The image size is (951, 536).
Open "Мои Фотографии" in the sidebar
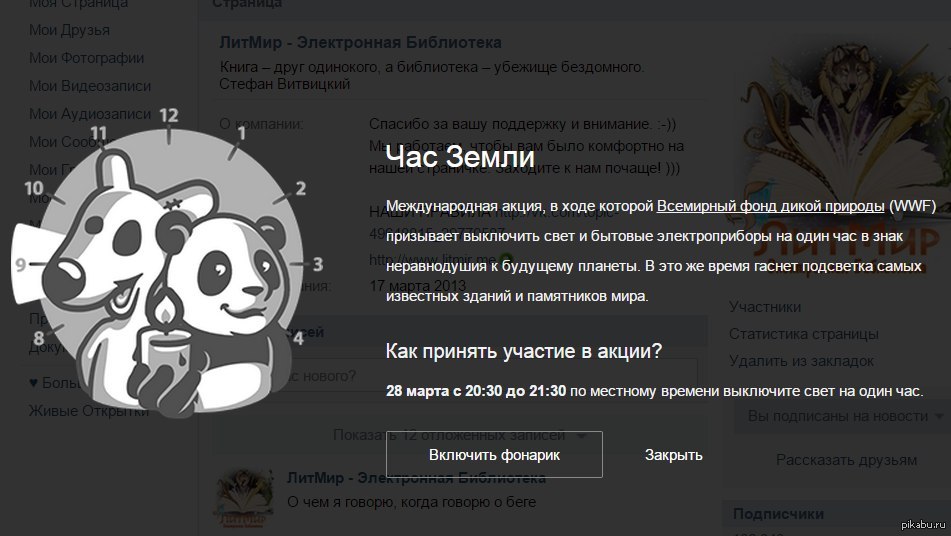tap(86, 58)
